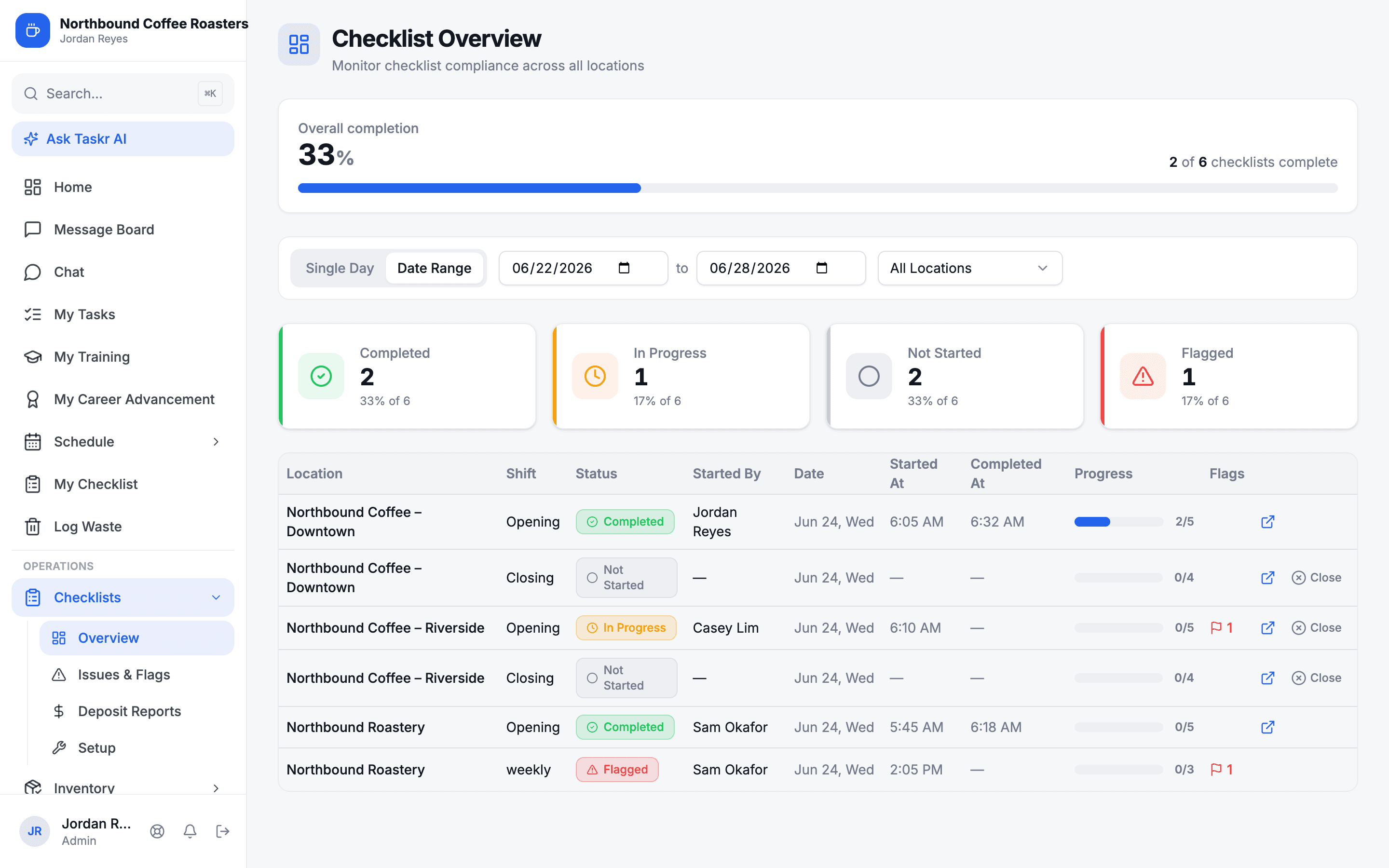Click In Progress badge for Riverside Opening
The image size is (1389, 868).
pyautogui.click(x=626, y=628)
